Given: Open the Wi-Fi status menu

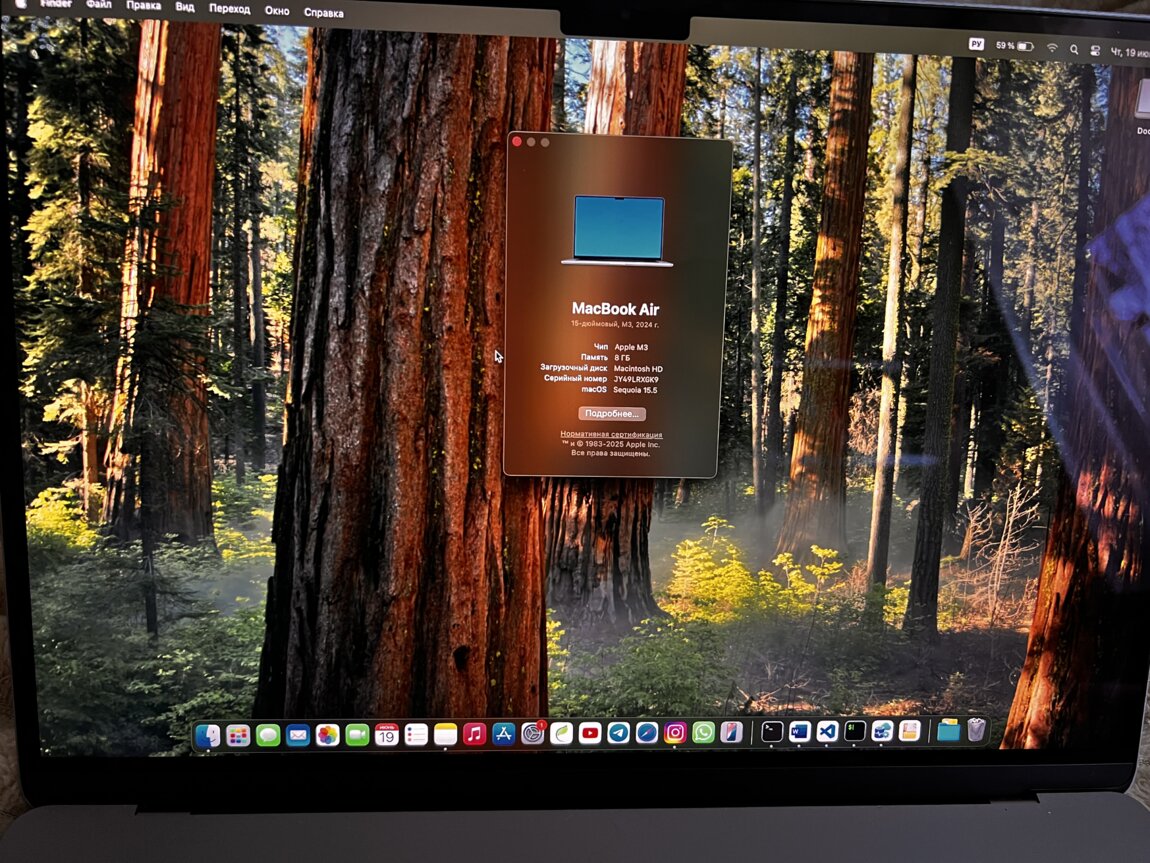Looking at the screenshot, I should tap(1052, 47).
